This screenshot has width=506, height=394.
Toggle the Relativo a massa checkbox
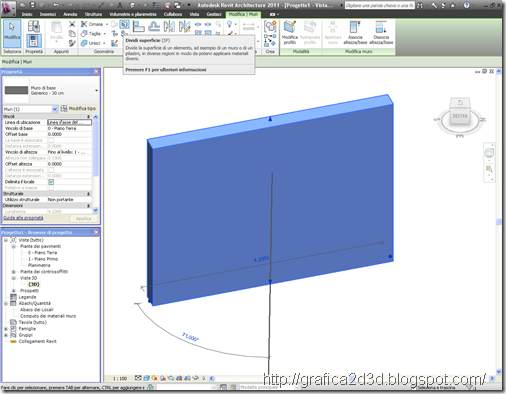[x=51, y=188]
